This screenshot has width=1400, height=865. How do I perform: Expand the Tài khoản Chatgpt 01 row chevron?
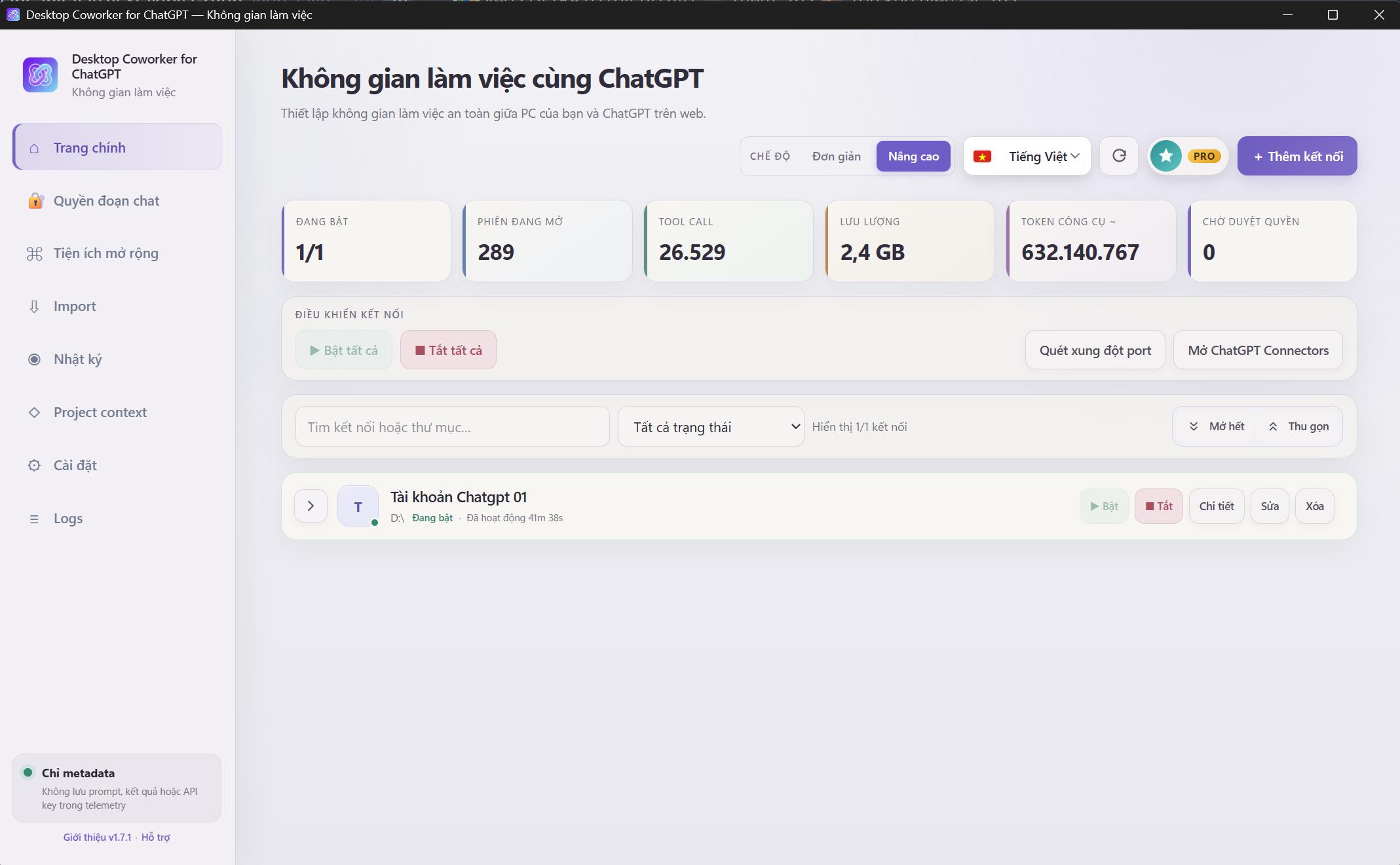click(x=311, y=506)
